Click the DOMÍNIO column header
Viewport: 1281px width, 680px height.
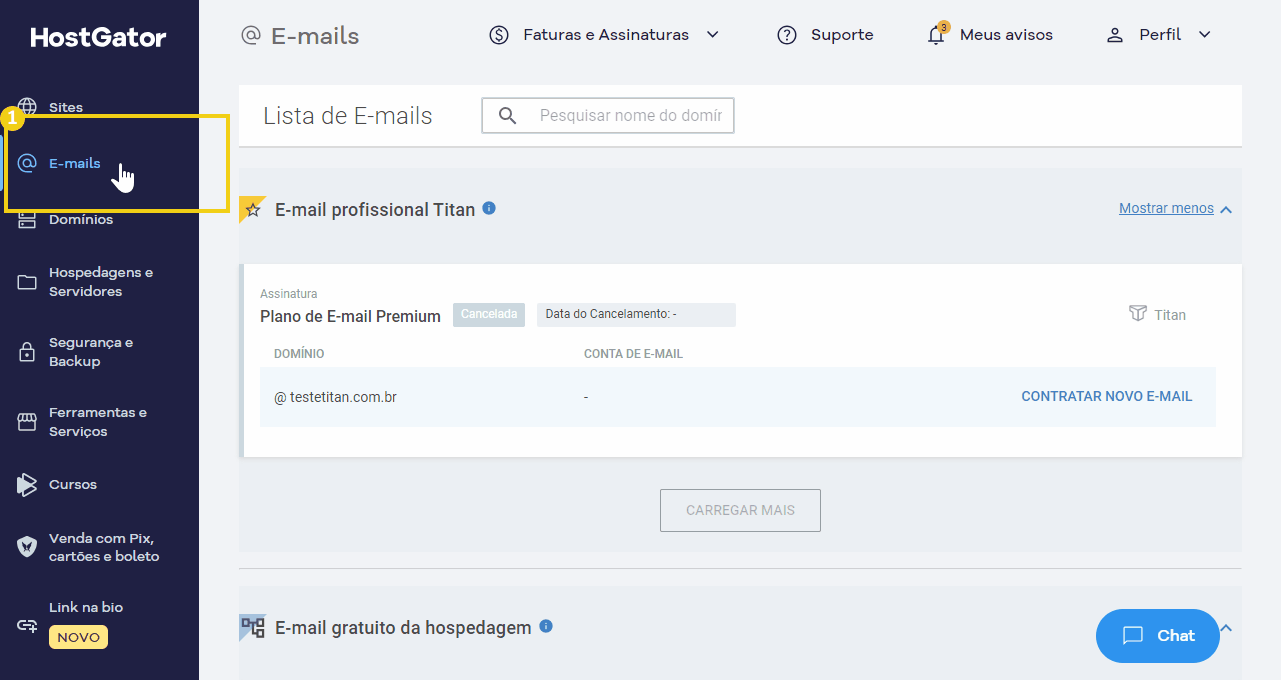point(299,354)
